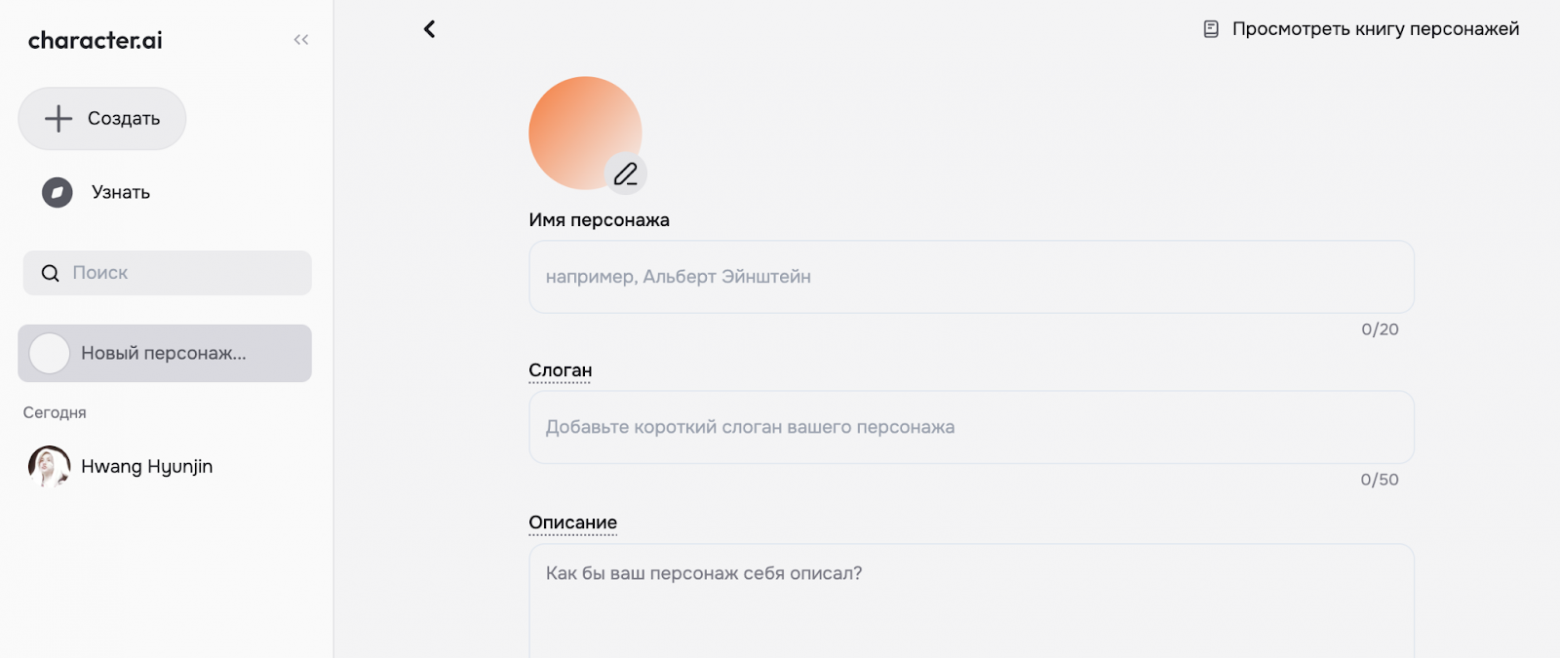
Task: Click the search magnifier icon
Action: coord(49,272)
